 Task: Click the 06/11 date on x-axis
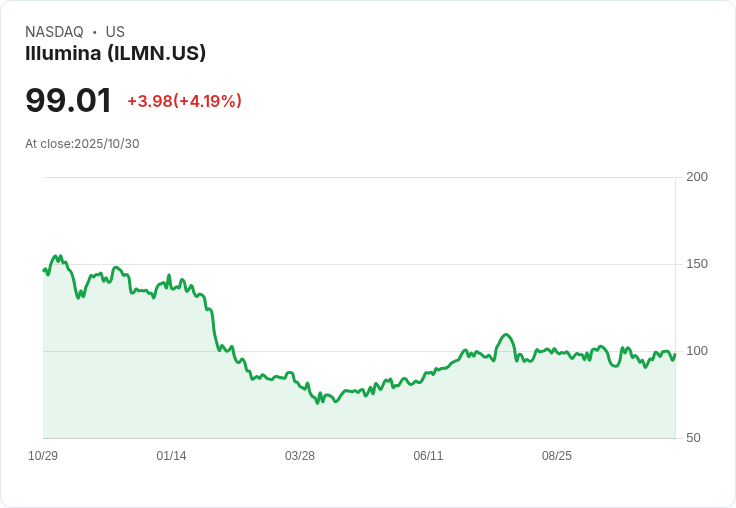428,455
